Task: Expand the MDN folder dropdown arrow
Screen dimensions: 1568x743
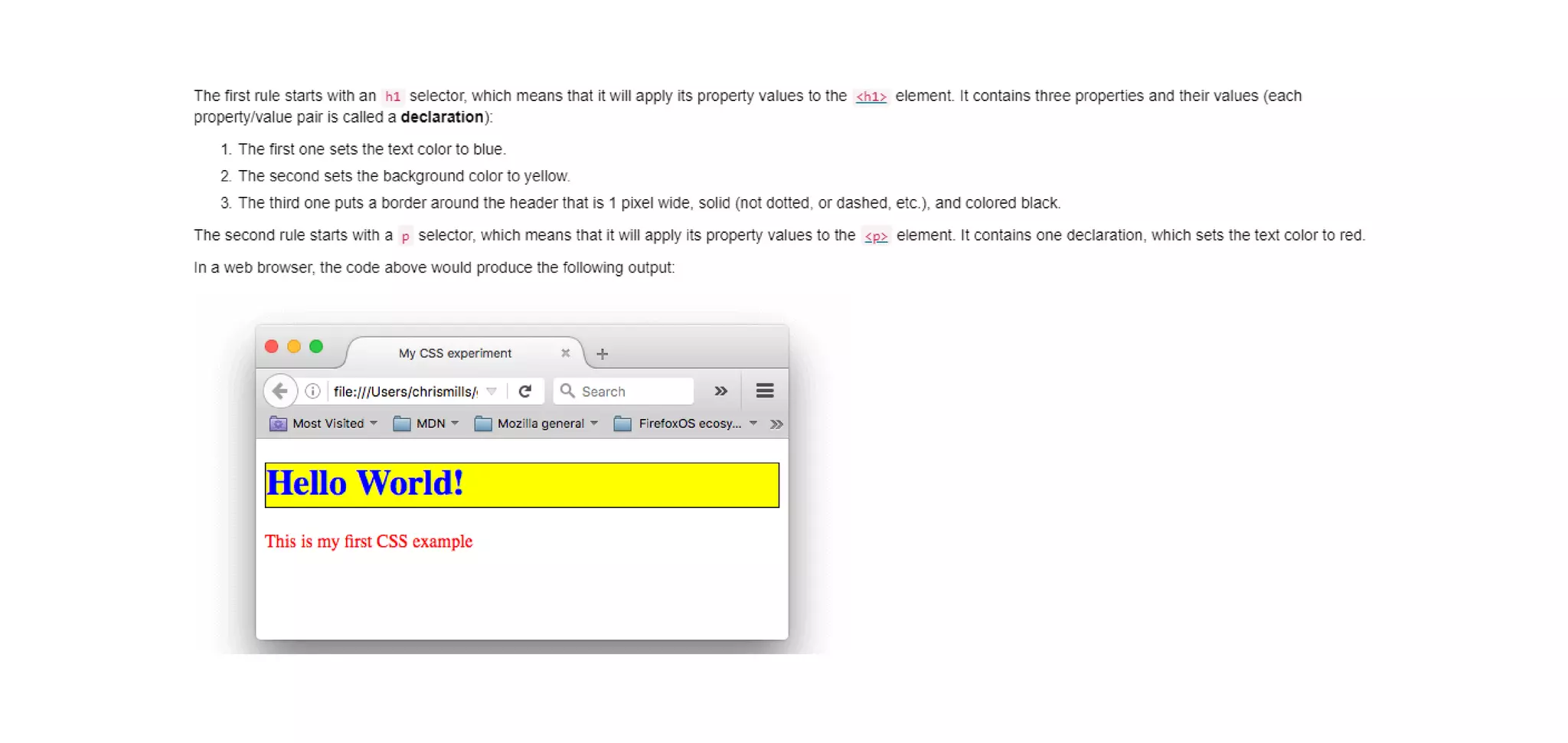Action: pos(455,423)
